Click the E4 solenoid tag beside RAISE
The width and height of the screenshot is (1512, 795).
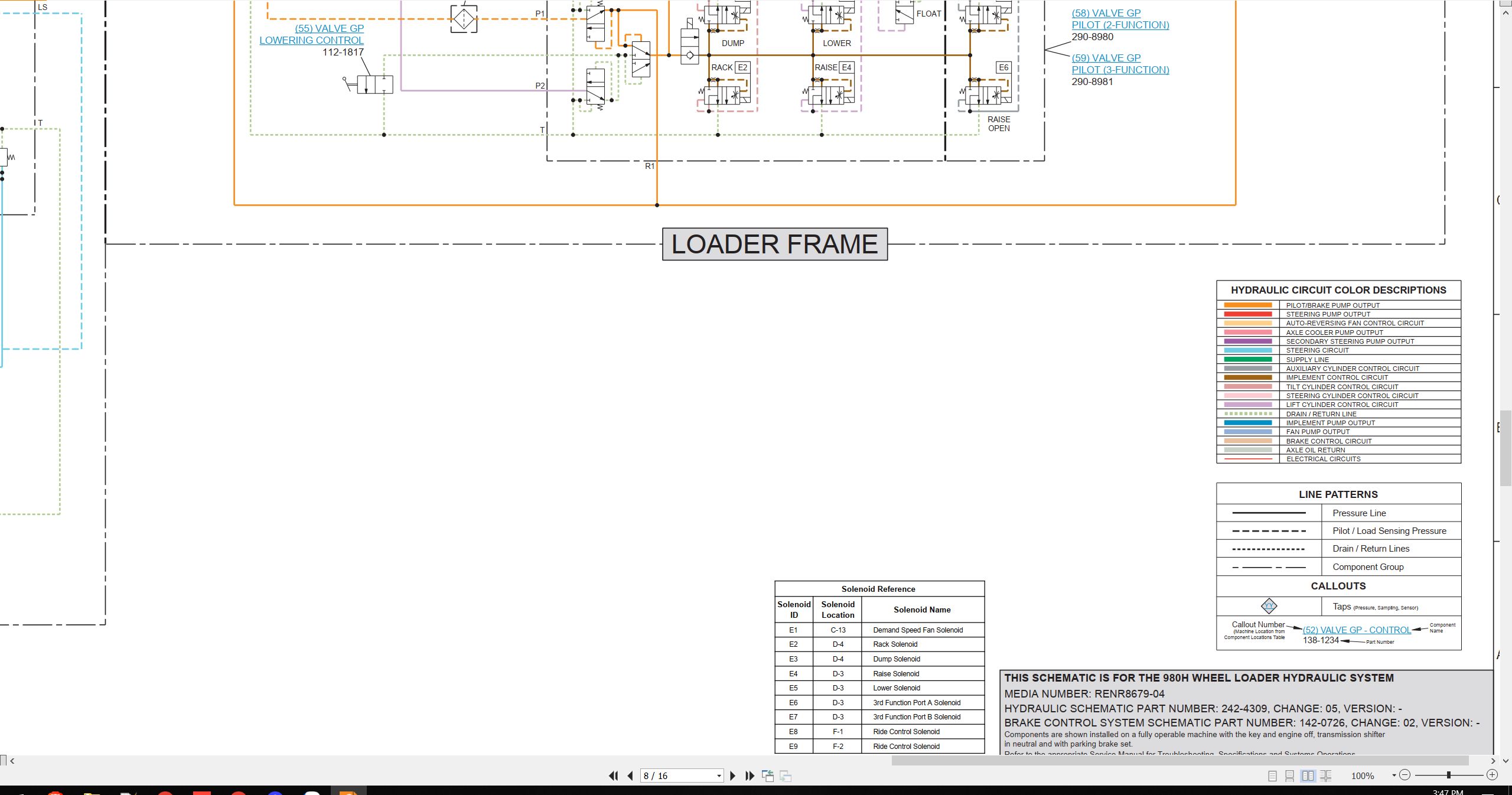point(846,67)
